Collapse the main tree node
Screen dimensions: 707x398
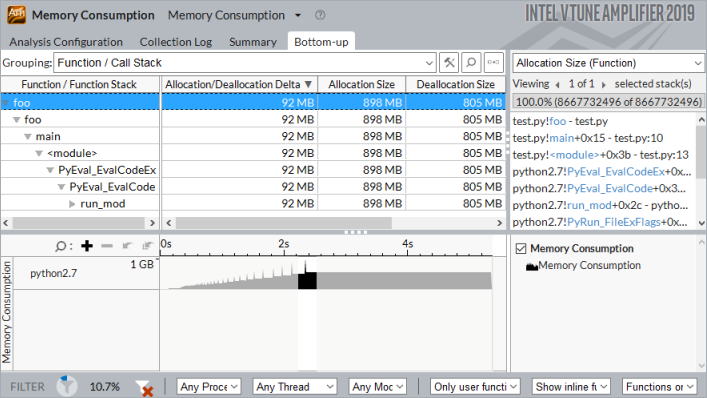point(28,137)
